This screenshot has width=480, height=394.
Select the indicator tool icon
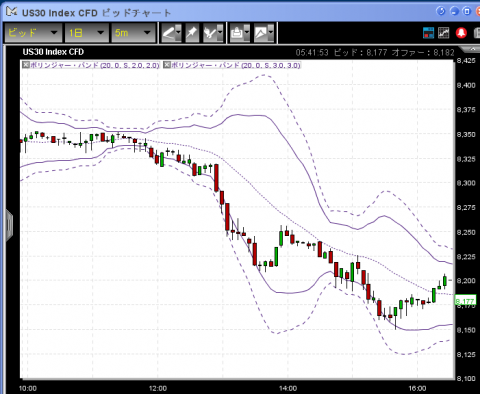[x=210, y=33]
